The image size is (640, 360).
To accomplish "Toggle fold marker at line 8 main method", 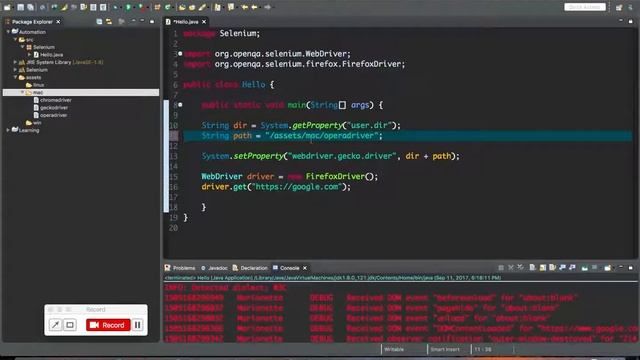I will (x=180, y=105).
